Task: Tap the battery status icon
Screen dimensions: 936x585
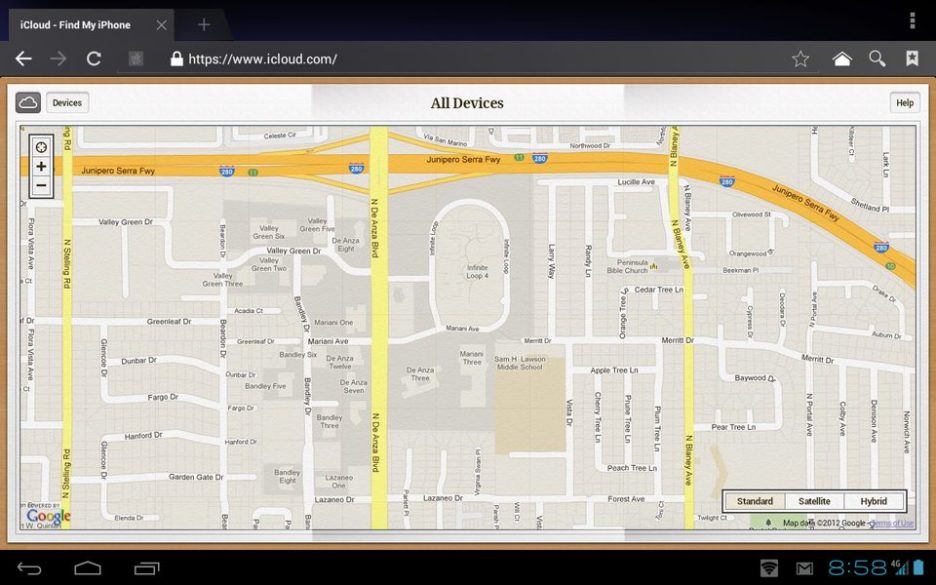Action: click(x=918, y=567)
